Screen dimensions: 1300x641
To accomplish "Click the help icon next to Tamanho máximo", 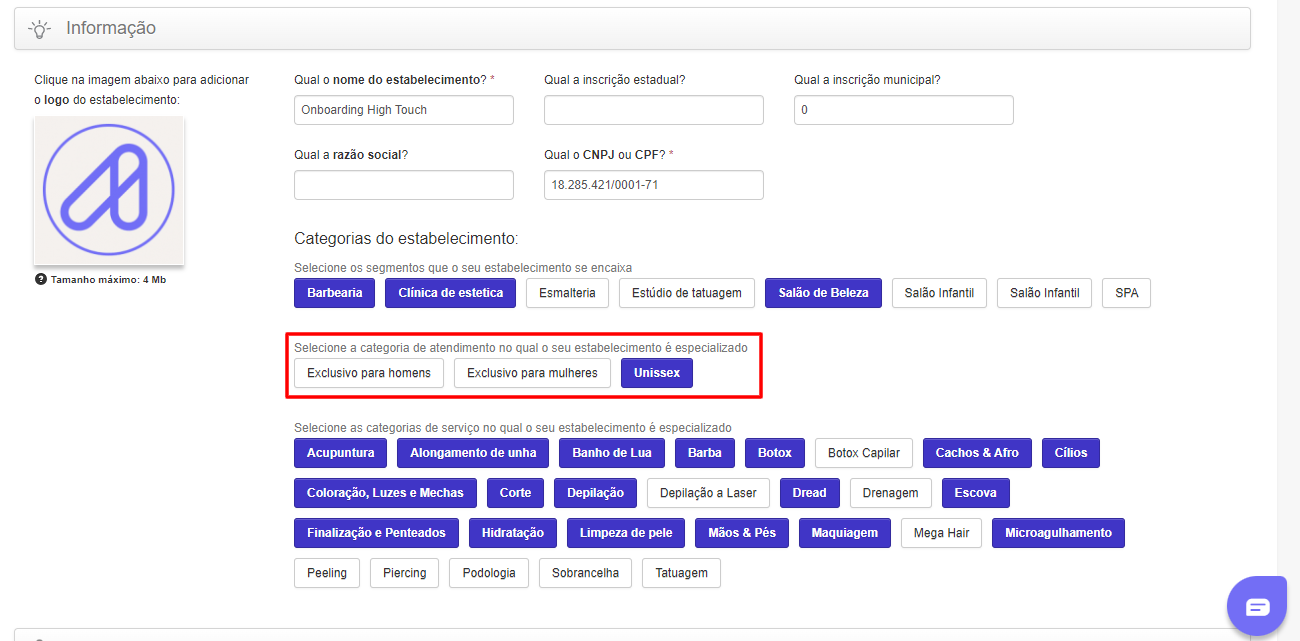I will (x=41, y=279).
